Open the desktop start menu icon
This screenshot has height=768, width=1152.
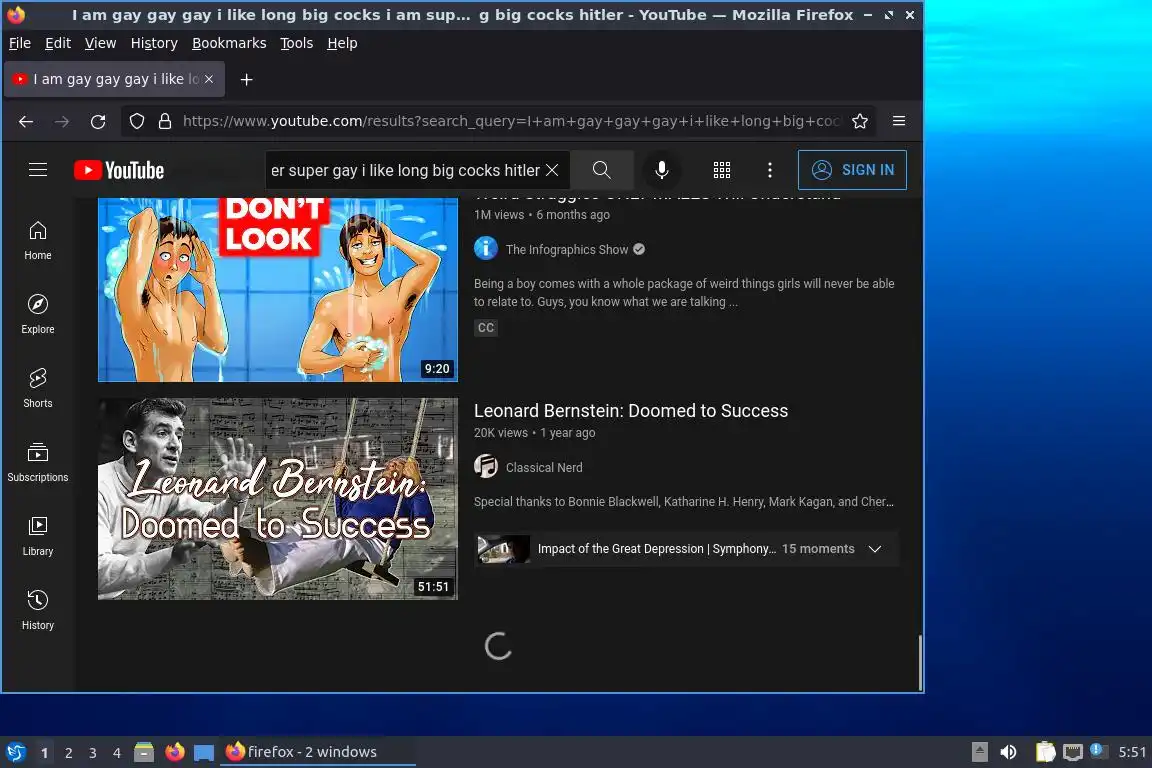tap(15, 752)
